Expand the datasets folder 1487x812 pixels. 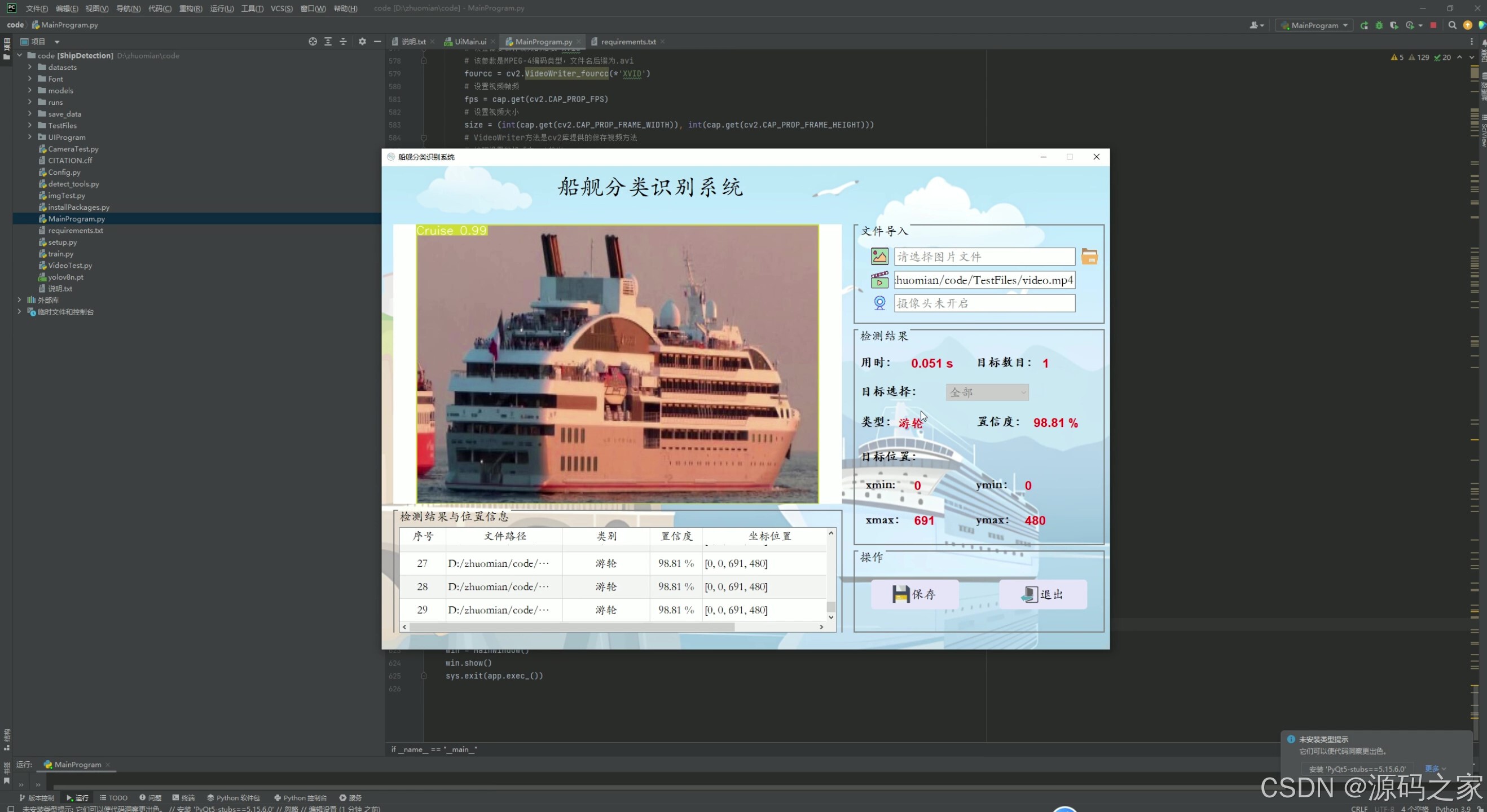pos(29,67)
